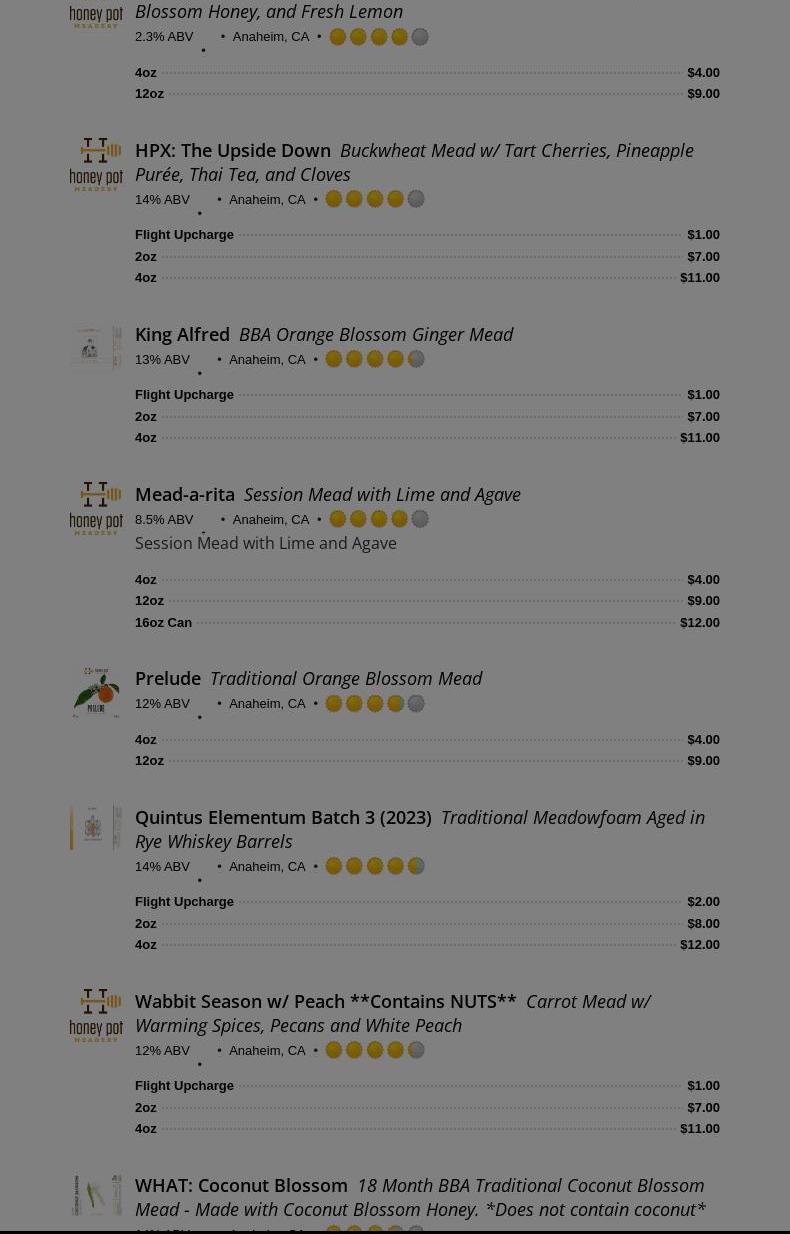The width and height of the screenshot is (790, 1234).
Task: Open the Mead-a-rita item link
Action: click(185, 494)
